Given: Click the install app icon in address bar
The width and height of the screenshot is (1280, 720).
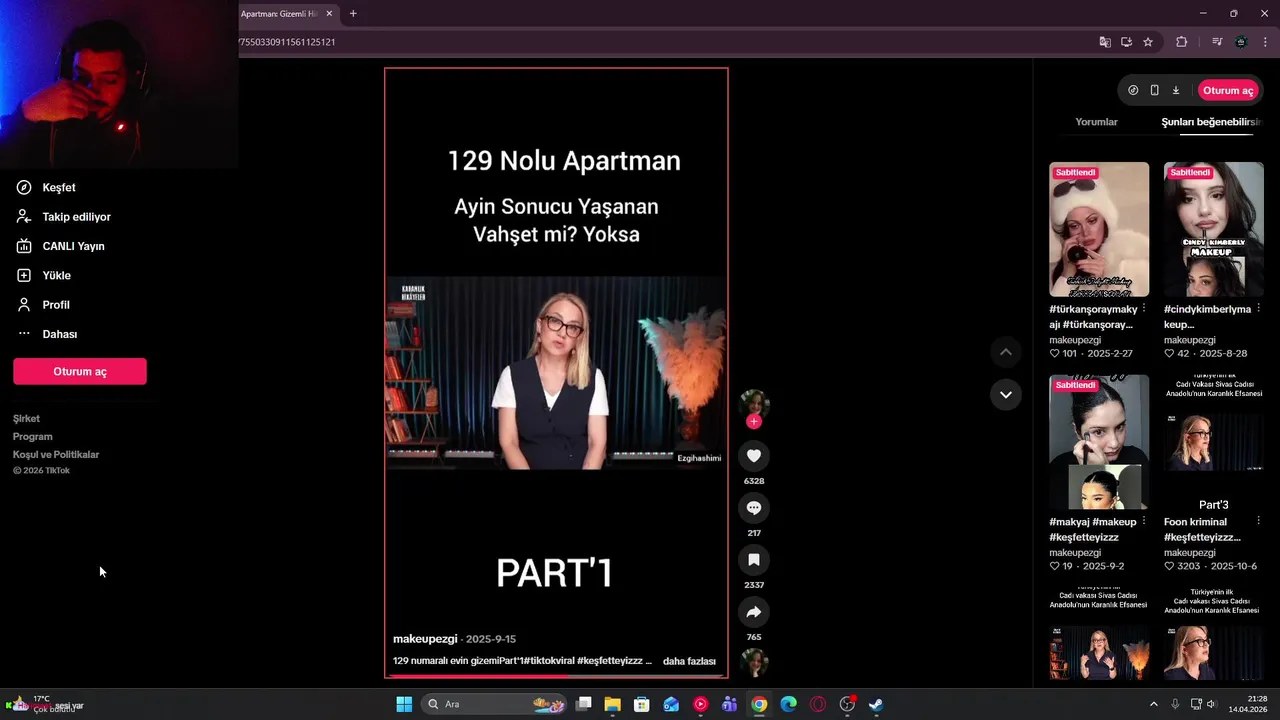Looking at the screenshot, I should (x=1126, y=42).
